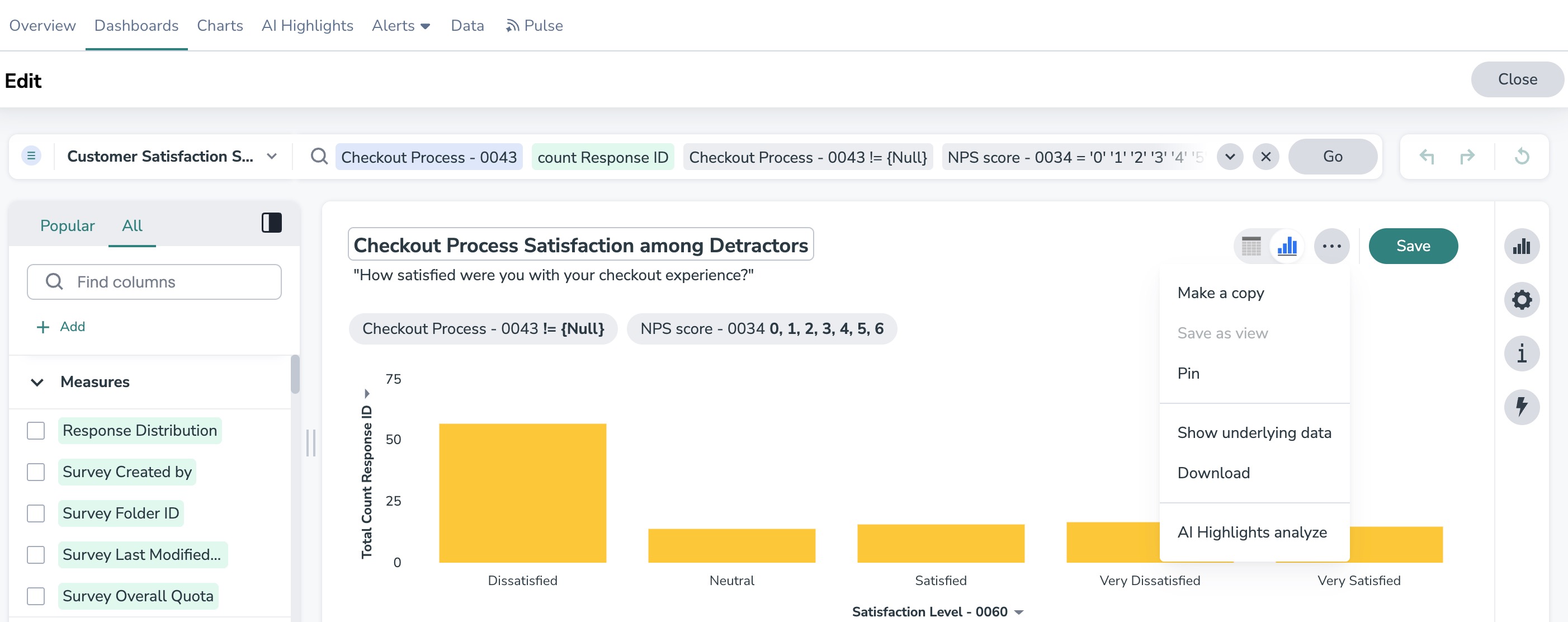
Task: Click the Find columns search field
Action: (x=154, y=282)
